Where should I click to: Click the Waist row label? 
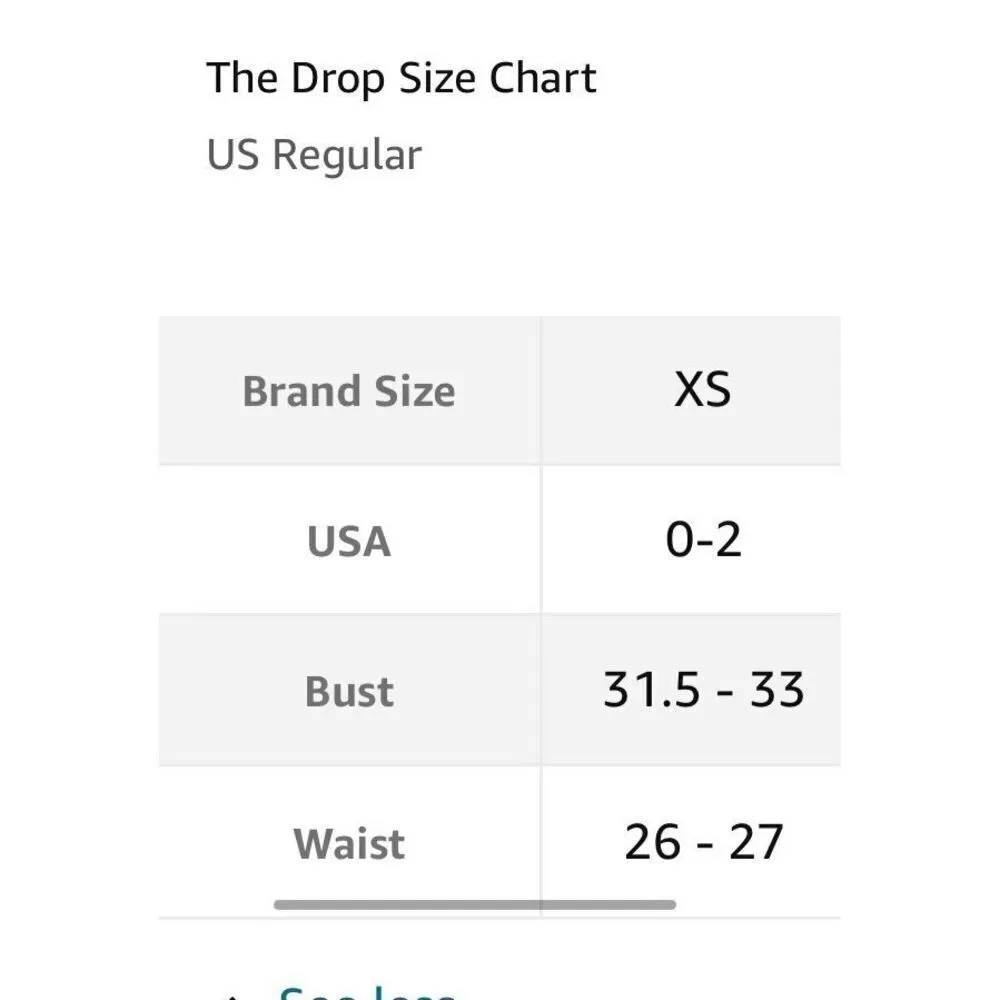349,843
